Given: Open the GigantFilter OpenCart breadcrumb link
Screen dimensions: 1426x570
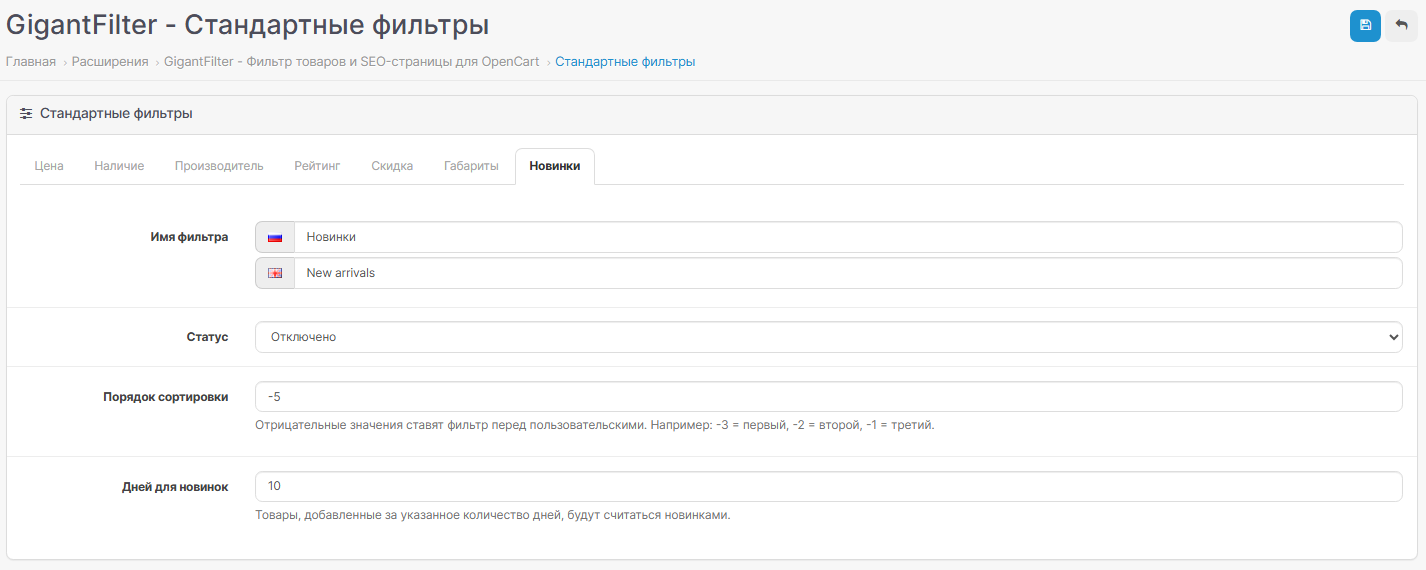Looking at the screenshot, I should coord(352,62).
